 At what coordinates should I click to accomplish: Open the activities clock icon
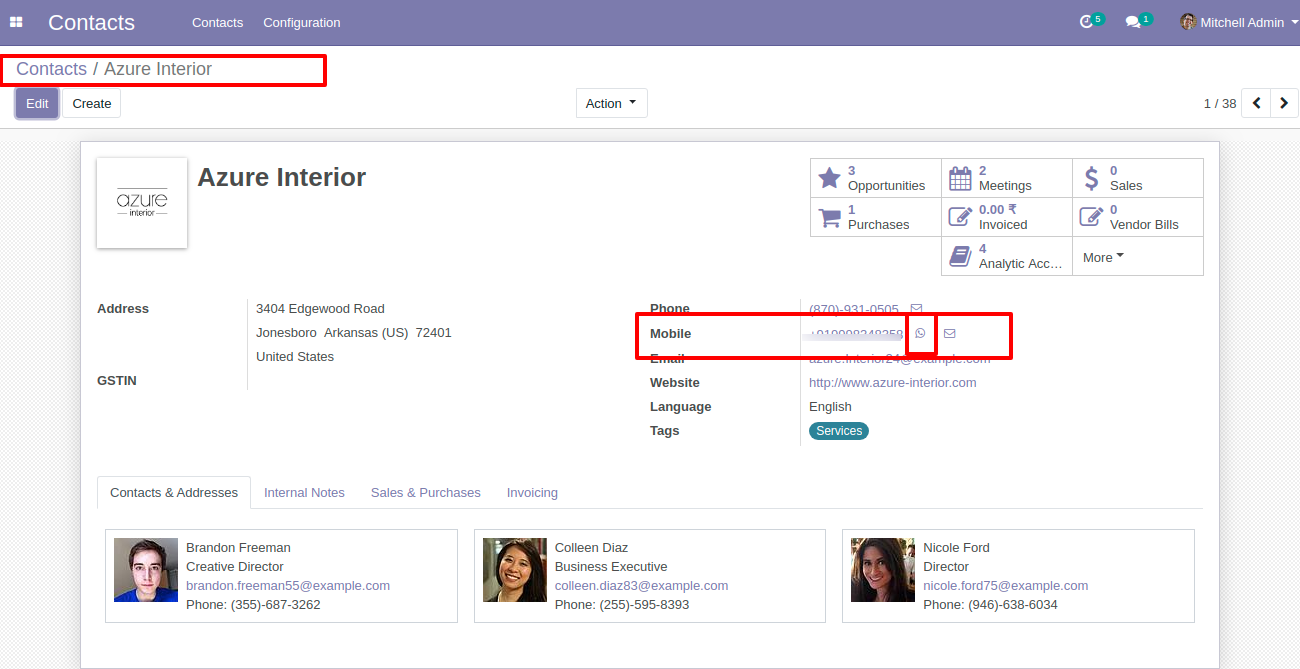click(1087, 22)
